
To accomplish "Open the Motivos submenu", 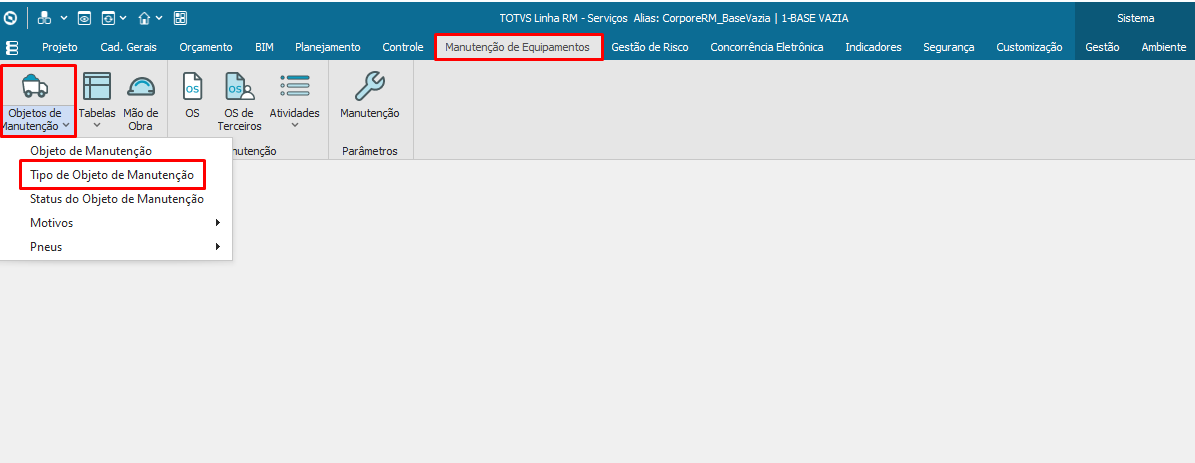I will tap(116, 223).
